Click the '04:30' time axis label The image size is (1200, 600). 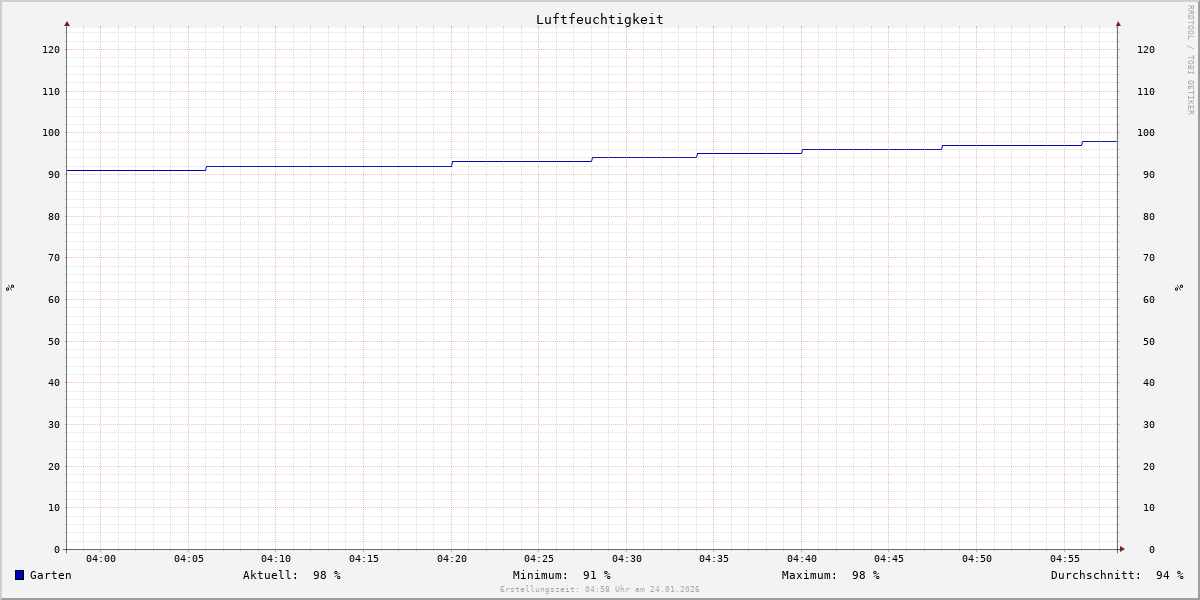[627, 558]
